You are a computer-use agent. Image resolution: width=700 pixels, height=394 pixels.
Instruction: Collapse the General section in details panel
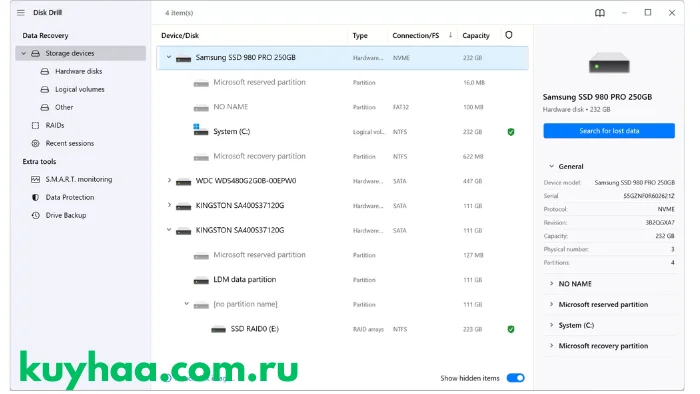pyautogui.click(x=551, y=166)
